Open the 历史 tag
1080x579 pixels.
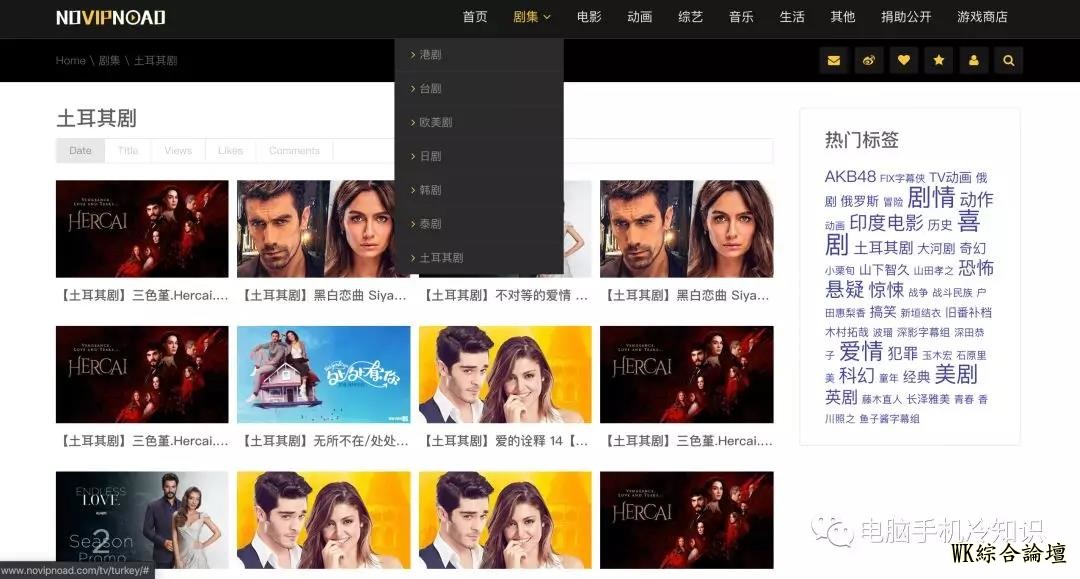tap(939, 224)
